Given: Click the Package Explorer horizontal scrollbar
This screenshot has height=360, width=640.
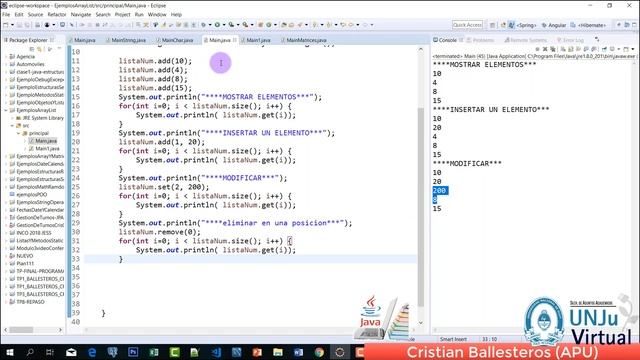Looking at the screenshot, I should point(22,330).
